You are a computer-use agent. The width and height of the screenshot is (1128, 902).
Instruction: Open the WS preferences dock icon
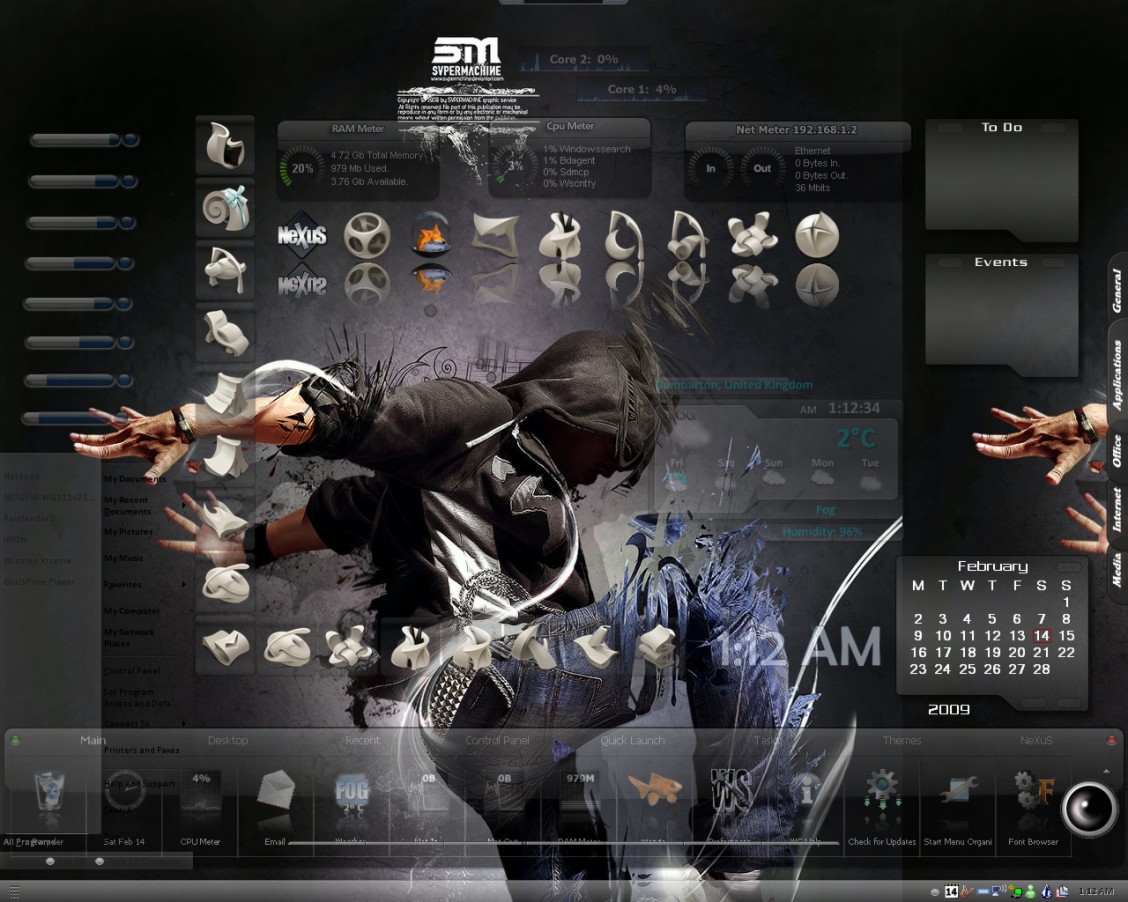coord(730,791)
